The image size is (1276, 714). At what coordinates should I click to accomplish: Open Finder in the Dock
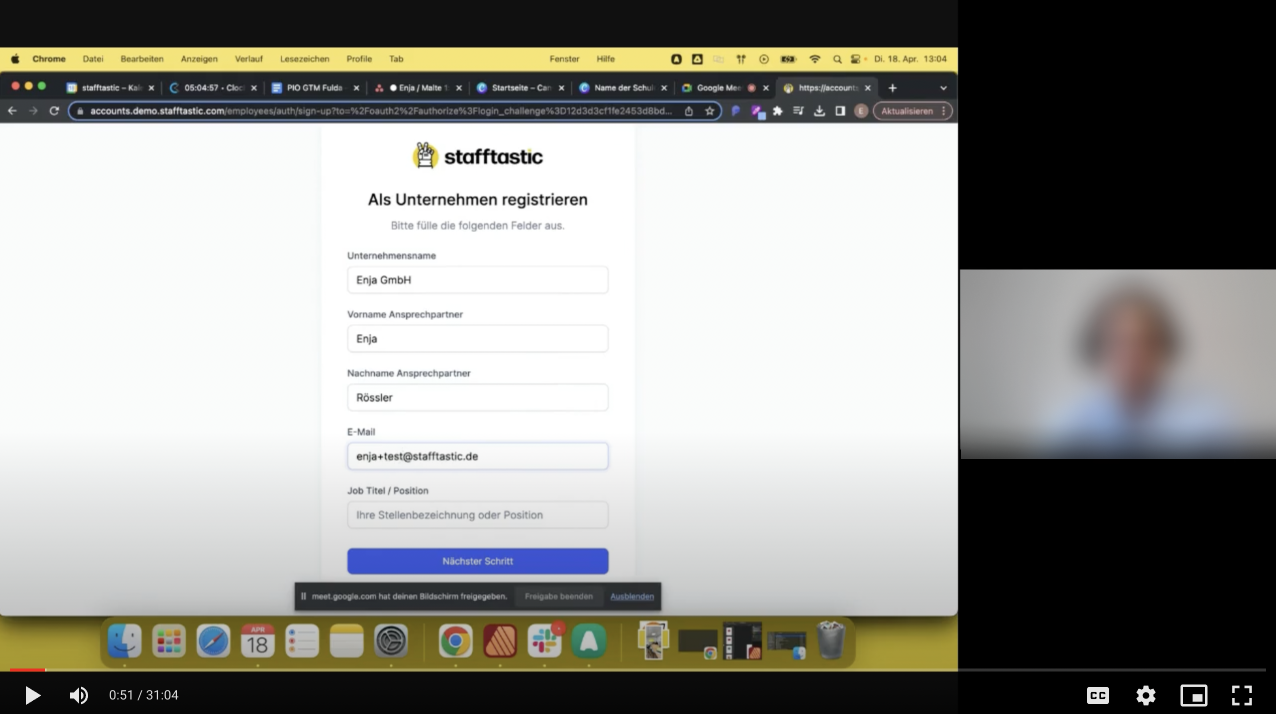[125, 641]
